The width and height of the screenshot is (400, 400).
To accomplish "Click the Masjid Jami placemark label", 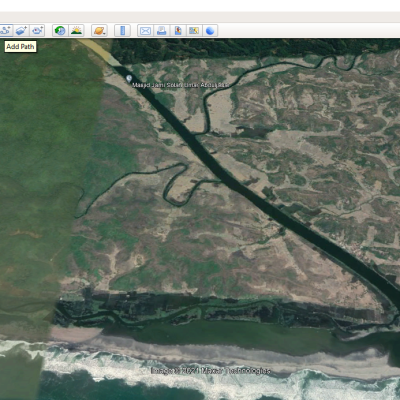I will [x=181, y=85].
